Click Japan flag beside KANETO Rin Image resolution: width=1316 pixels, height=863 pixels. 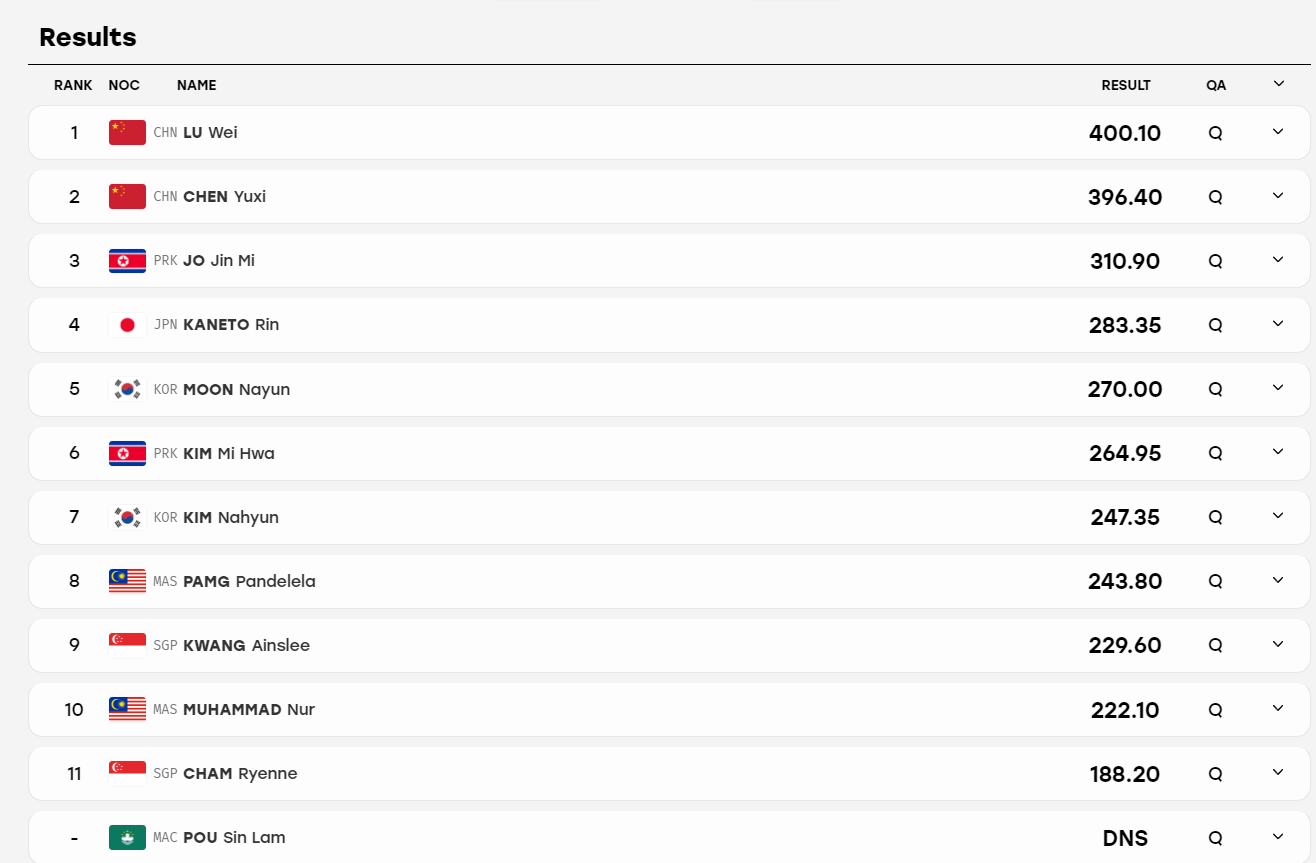127,324
